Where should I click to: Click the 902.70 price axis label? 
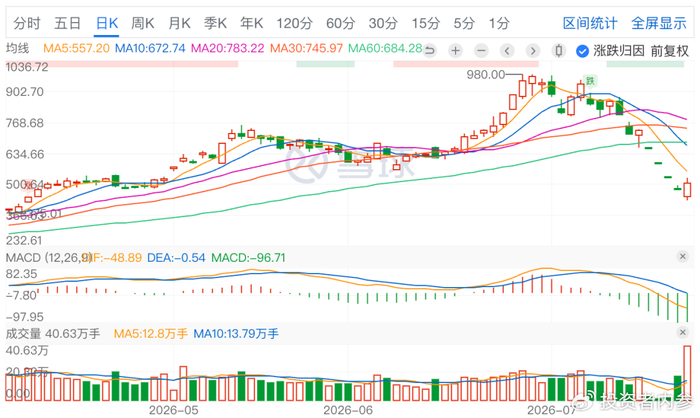pyautogui.click(x=25, y=92)
